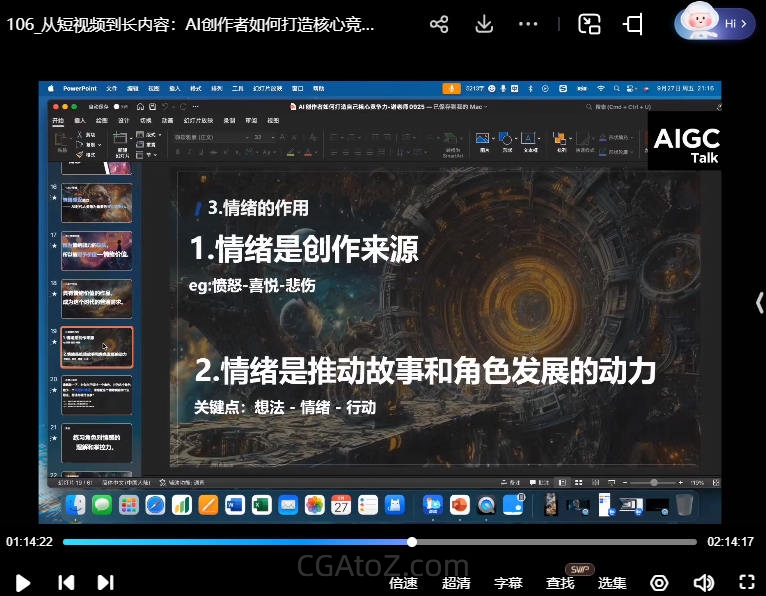The image size is (766, 596).
Task: Mute the video with the speaker icon
Action: 704,583
